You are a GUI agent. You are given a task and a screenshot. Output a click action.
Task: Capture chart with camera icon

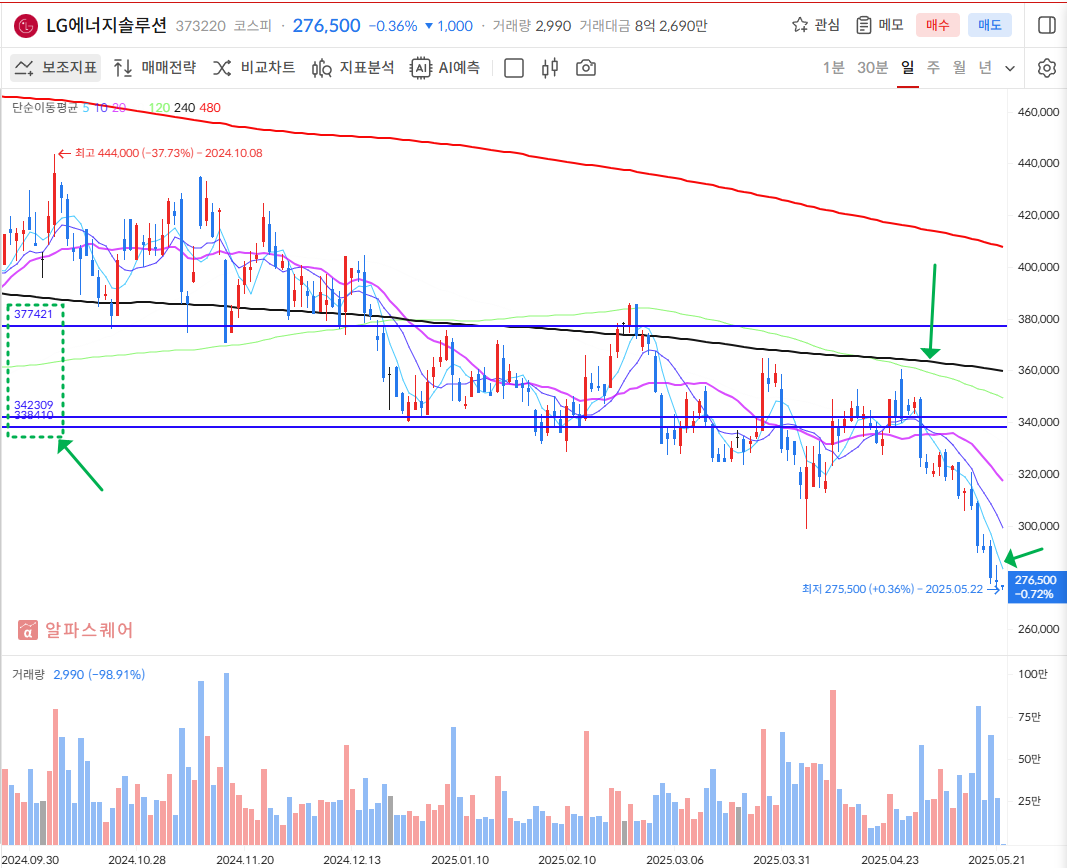(586, 68)
